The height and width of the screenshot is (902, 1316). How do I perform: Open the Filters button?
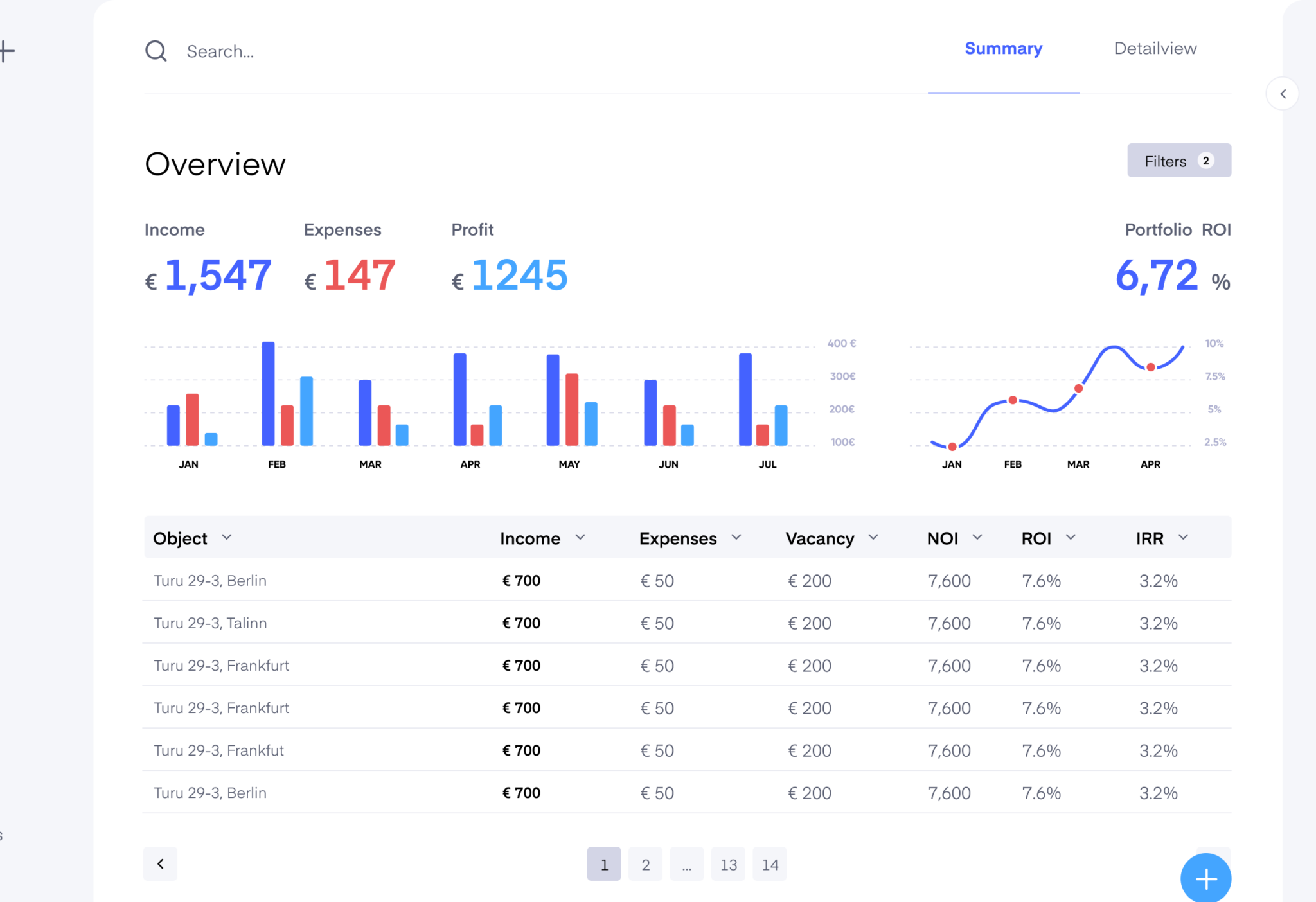pos(1178,161)
